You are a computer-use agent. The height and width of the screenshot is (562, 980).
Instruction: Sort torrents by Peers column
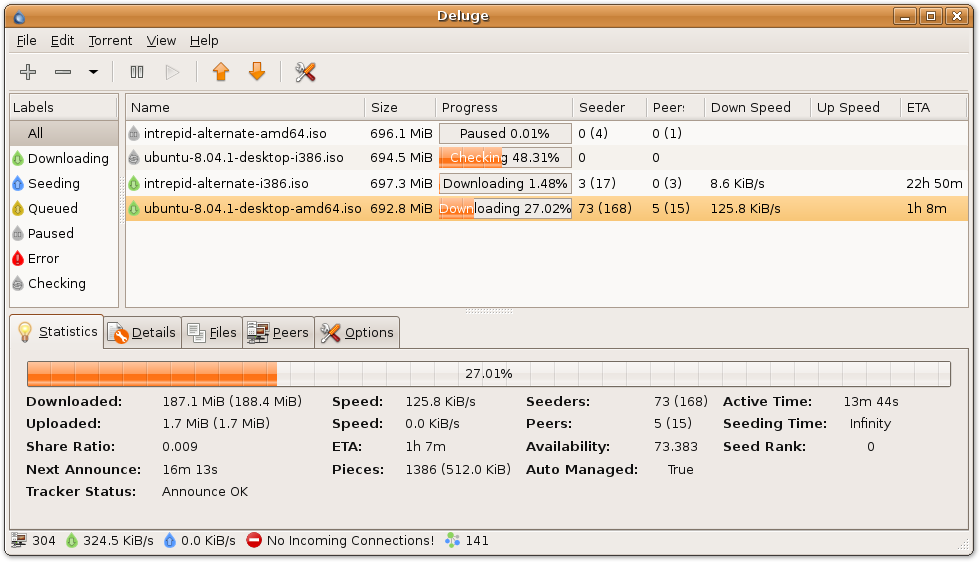pos(675,108)
